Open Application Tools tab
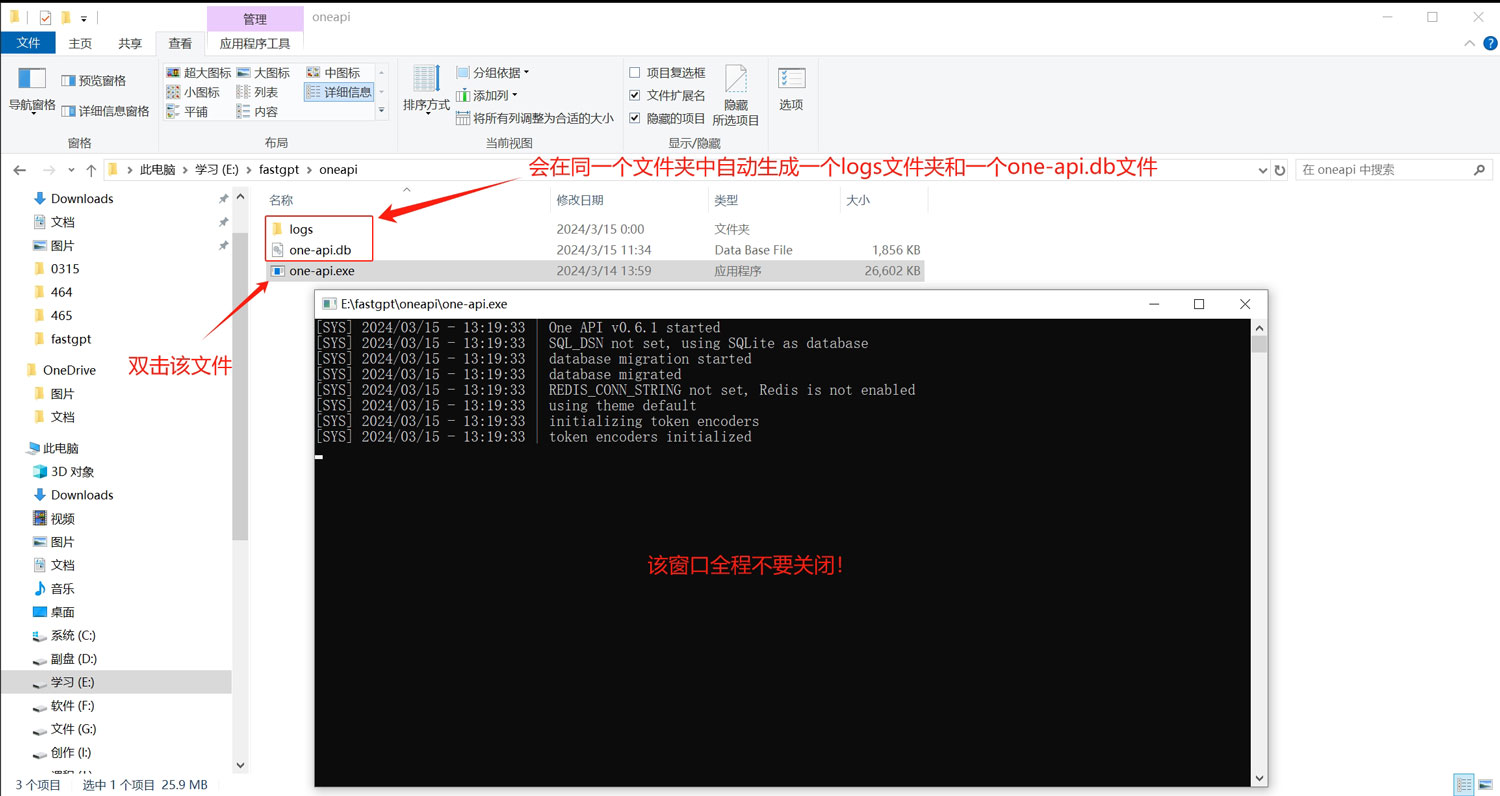This screenshot has height=796, width=1500. [x=255, y=44]
